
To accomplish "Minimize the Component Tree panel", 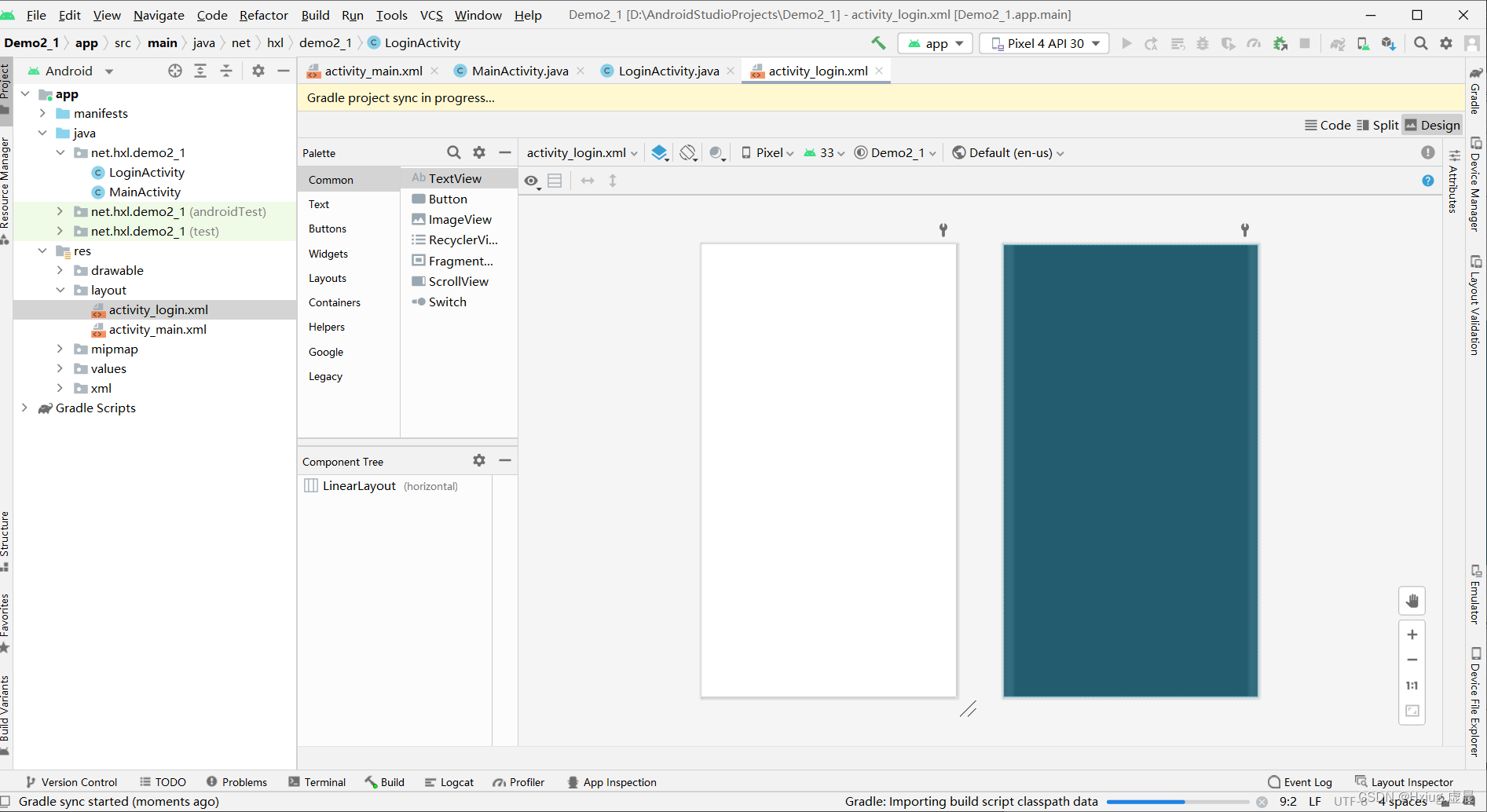I will (x=505, y=460).
